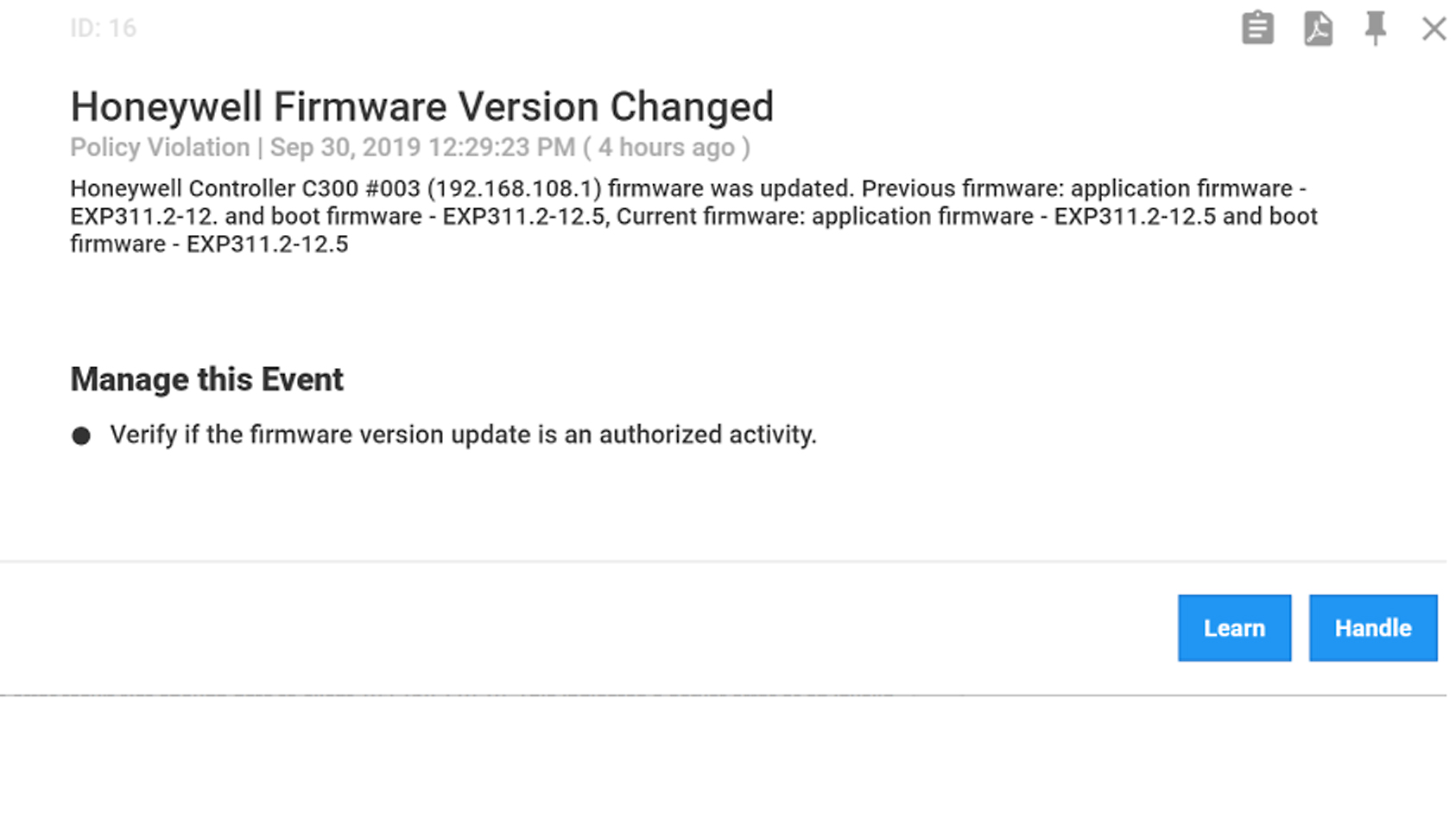The height and width of the screenshot is (819, 1456).
Task: Click the Sep 30, 2019 timestamp
Action: pyautogui.click(x=422, y=148)
